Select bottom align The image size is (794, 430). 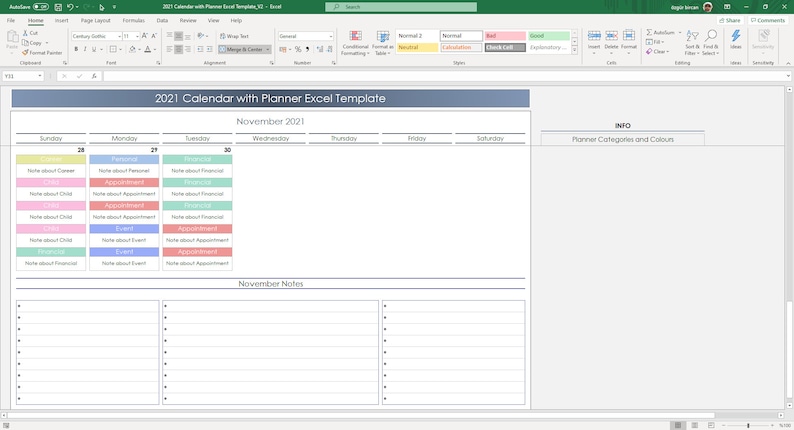[188, 36]
